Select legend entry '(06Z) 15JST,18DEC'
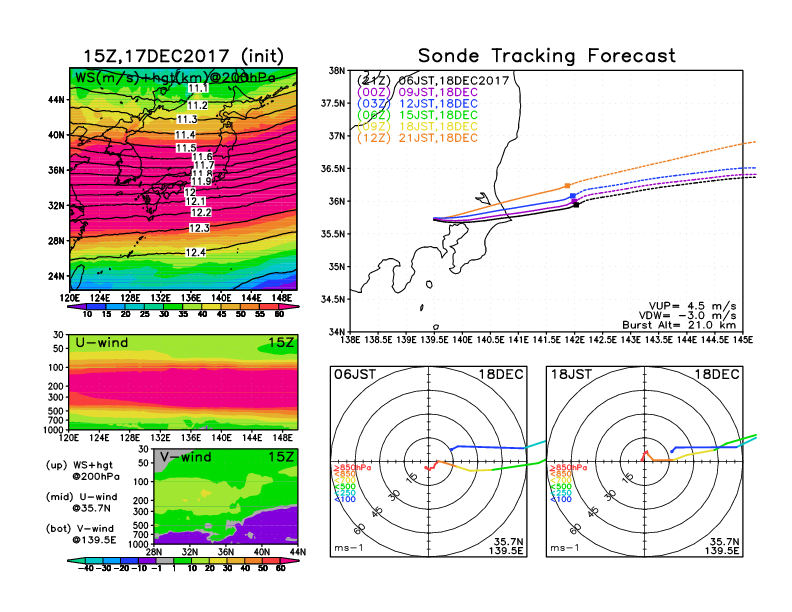 [417, 115]
